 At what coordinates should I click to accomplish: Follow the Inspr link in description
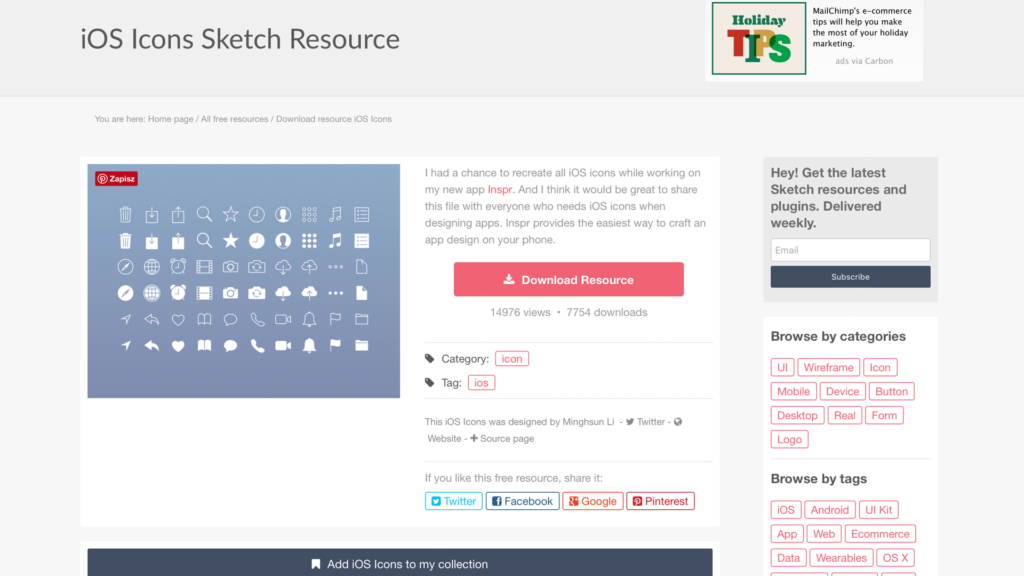[x=500, y=189]
